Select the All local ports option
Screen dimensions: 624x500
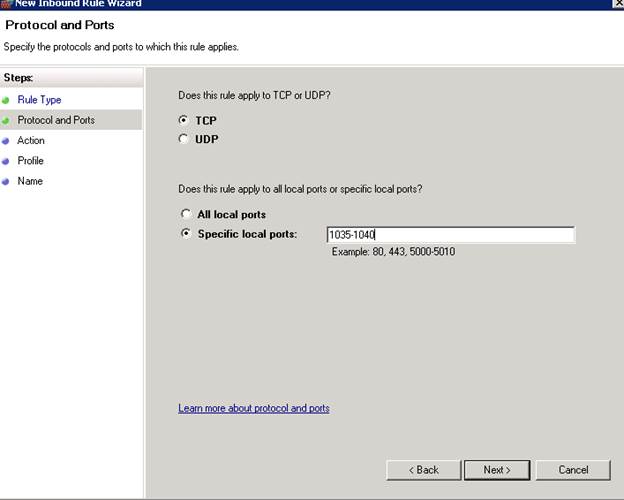pyautogui.click(x=186, y=214)
